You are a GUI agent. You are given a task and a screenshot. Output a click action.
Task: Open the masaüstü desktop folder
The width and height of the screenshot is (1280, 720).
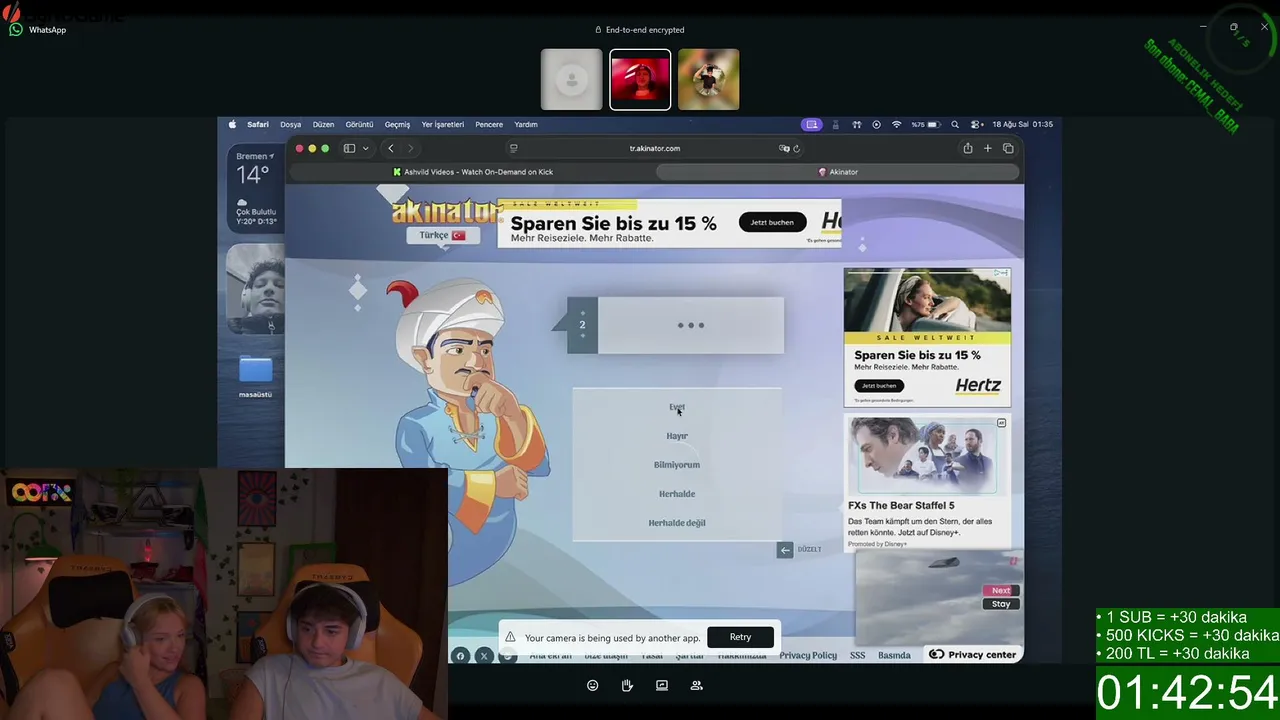pos(255,376)
